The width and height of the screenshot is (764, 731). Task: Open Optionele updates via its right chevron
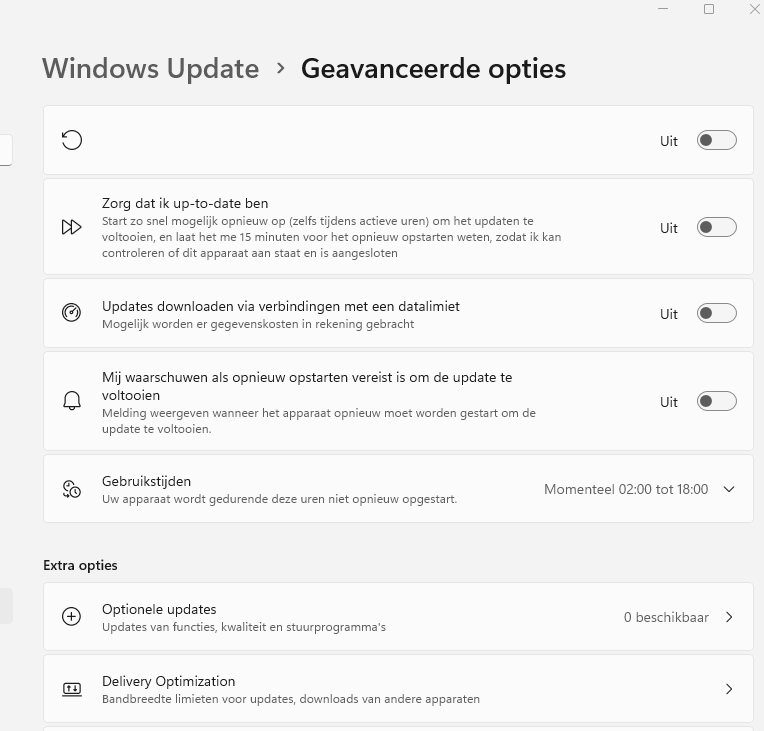[x=729, y=617]
